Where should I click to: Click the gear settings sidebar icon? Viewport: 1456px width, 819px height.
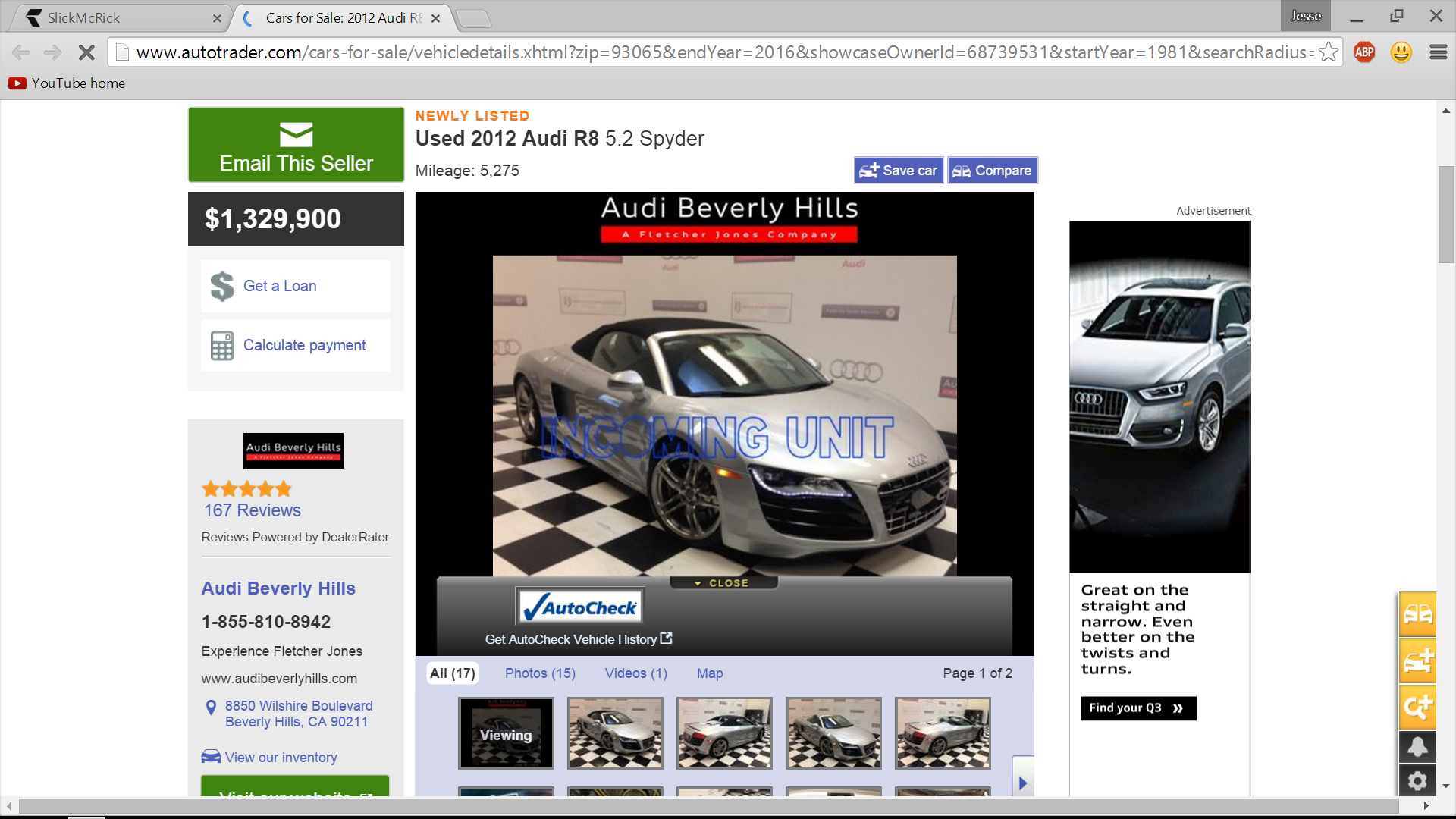[1417, 780]
